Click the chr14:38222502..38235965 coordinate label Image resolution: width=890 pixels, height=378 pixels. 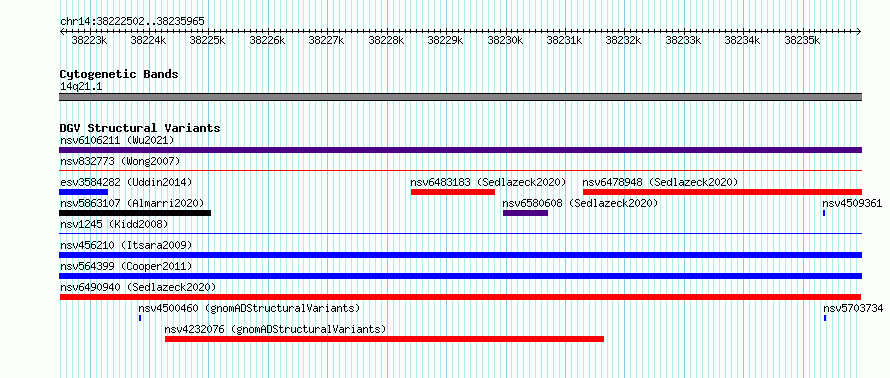(x=132, y=21)
